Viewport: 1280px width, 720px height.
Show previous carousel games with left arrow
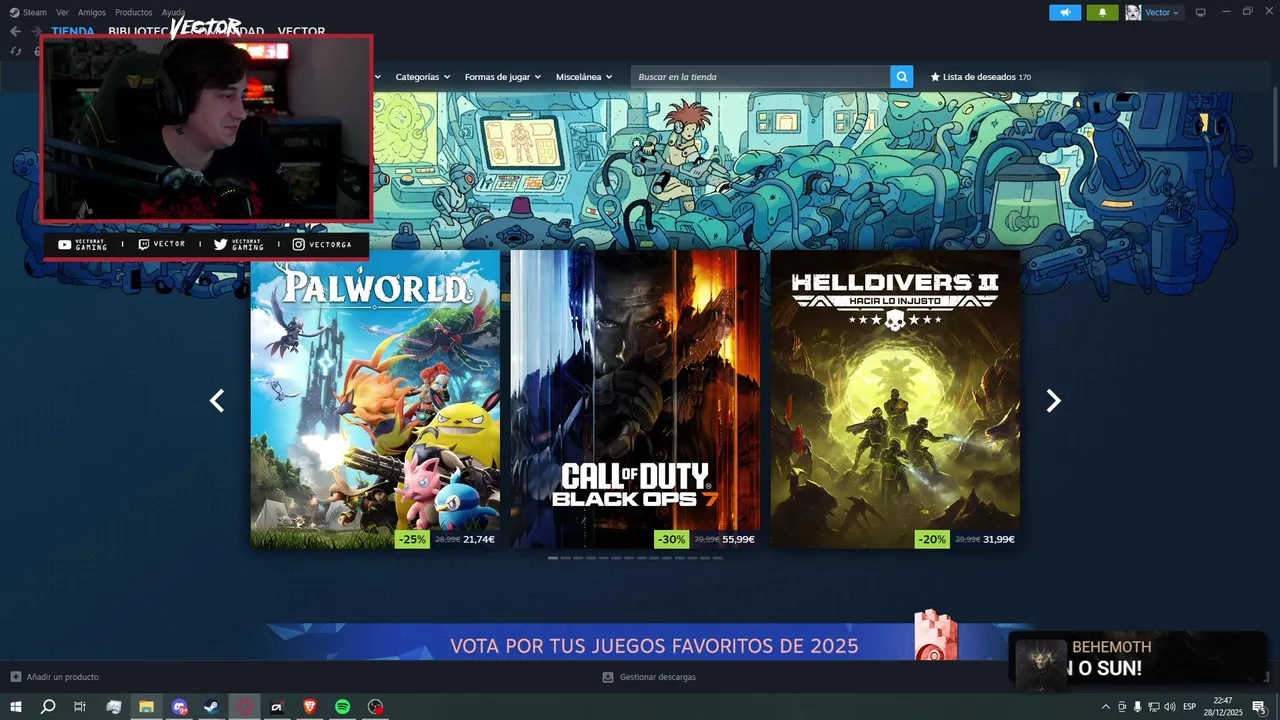217,400
